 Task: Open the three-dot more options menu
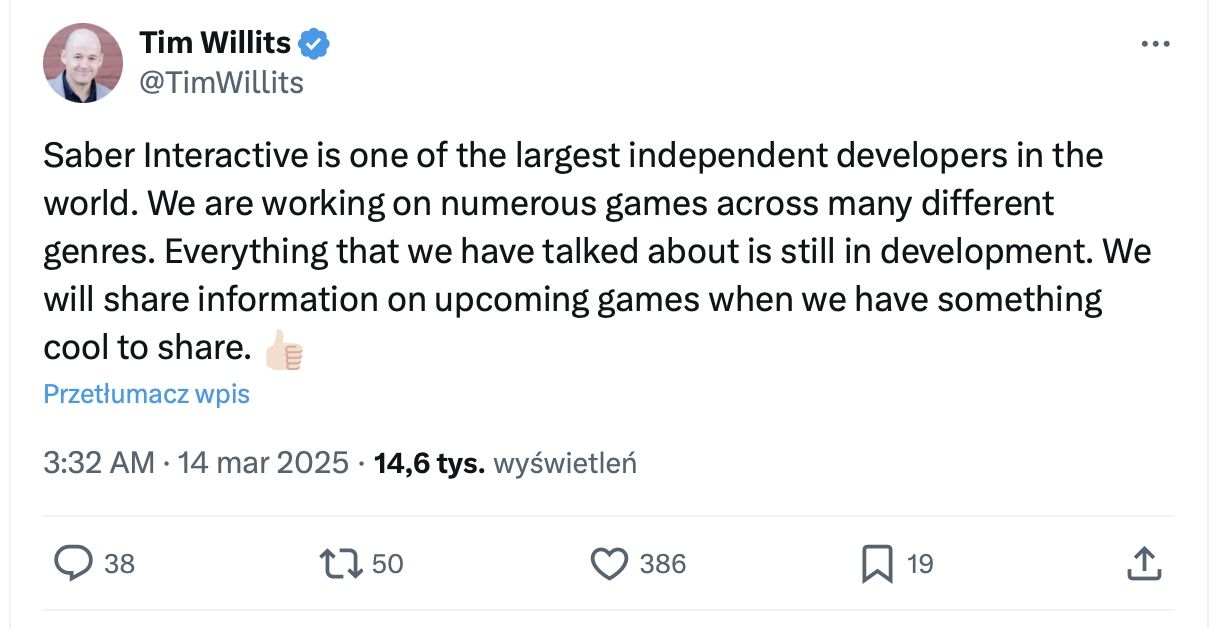(x=1155, y=44)
